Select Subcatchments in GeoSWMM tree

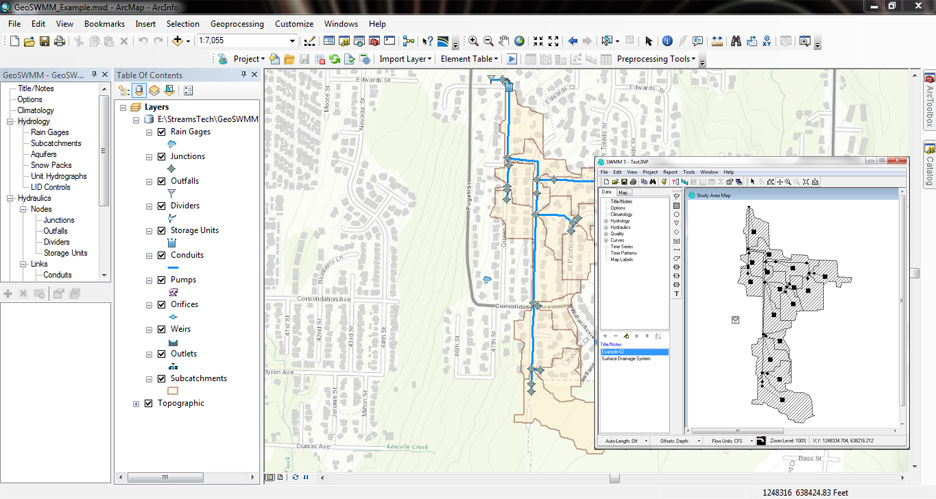[56, 143]
